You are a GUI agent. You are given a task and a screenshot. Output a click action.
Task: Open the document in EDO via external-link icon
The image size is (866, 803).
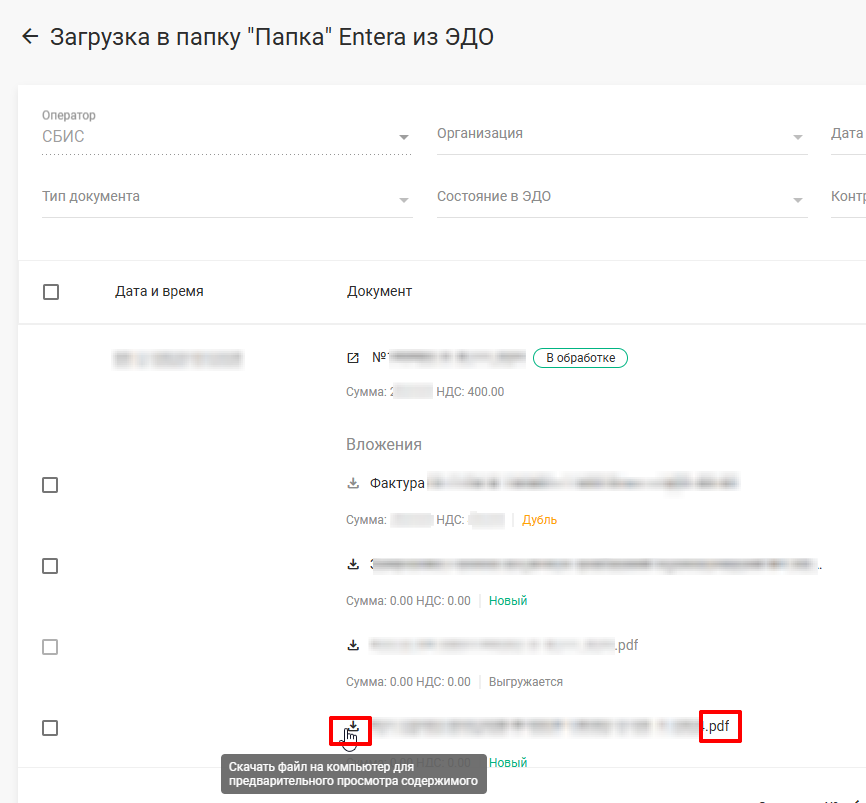pyautogui.click(x=353, y=358)
